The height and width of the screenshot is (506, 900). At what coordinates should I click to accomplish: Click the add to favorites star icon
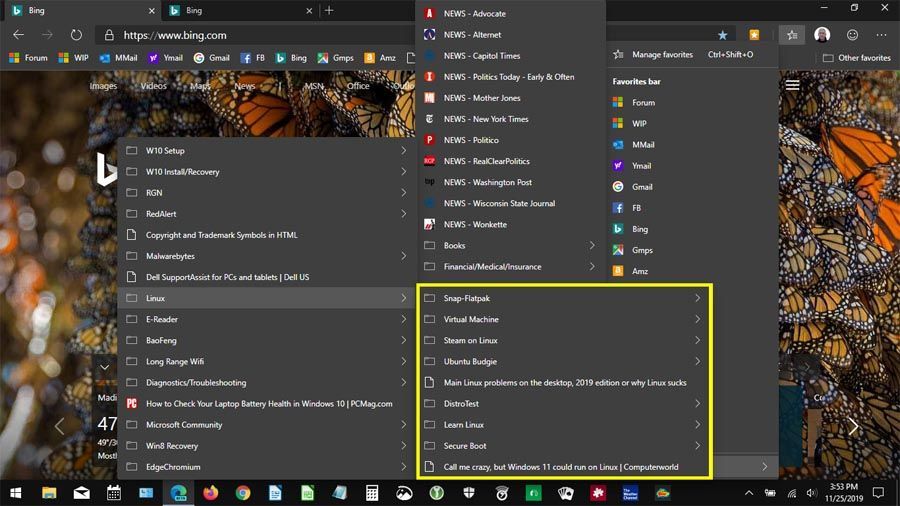(x=723, y=35)
